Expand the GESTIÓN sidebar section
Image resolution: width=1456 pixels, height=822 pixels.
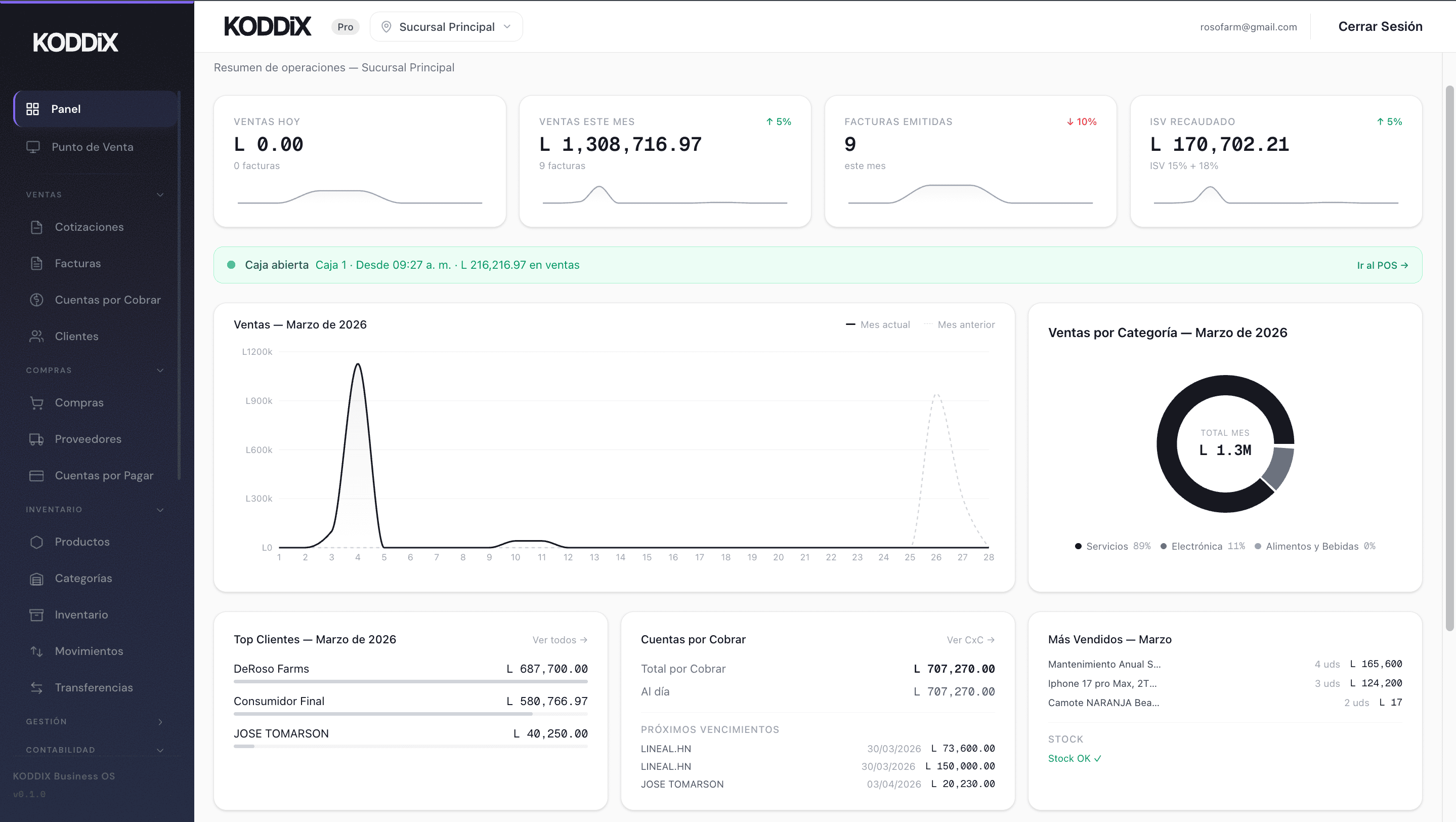click(160, 722)
